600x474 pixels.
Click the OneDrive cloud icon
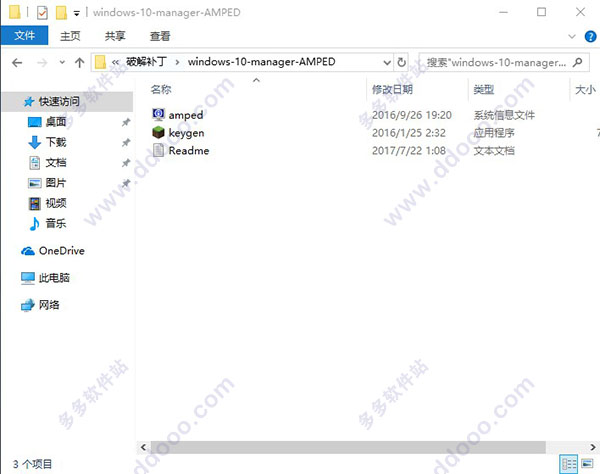point(28,251)
